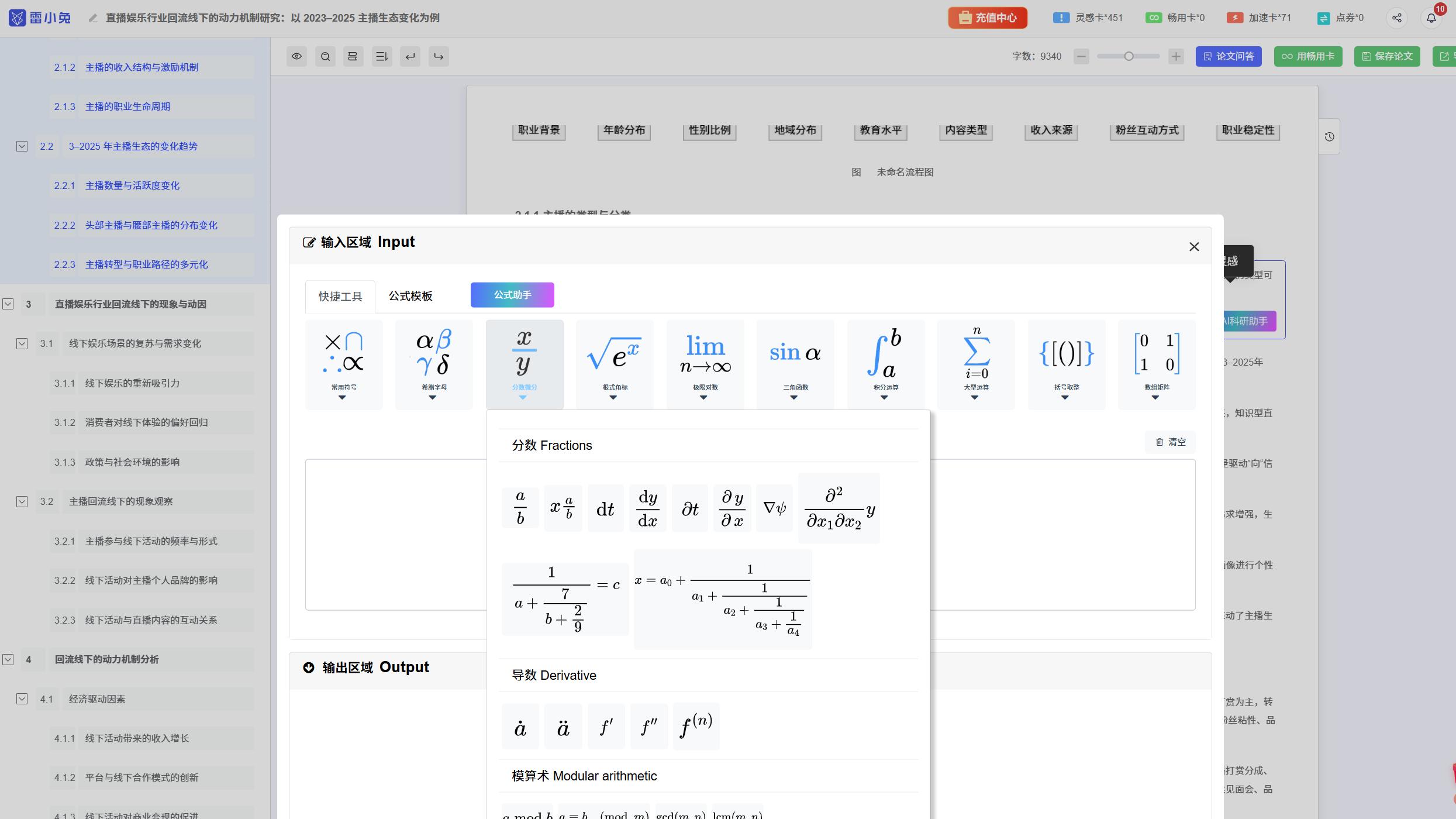Toggle preview mode with the eye icon
1456x819 pixels.
point(296,56)
